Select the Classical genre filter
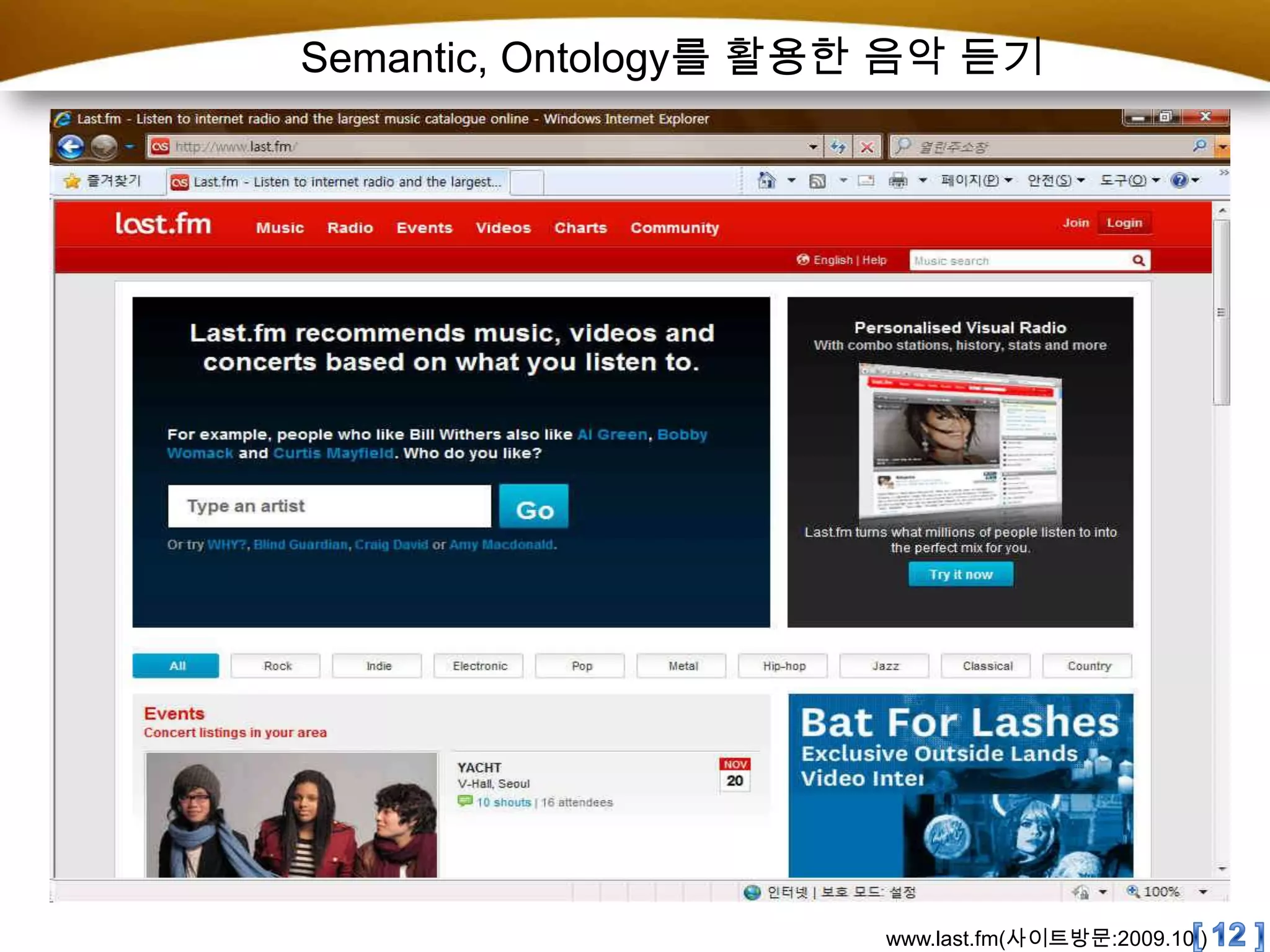The width and height of the screenshot is (1270, 952). click(987, 666)
